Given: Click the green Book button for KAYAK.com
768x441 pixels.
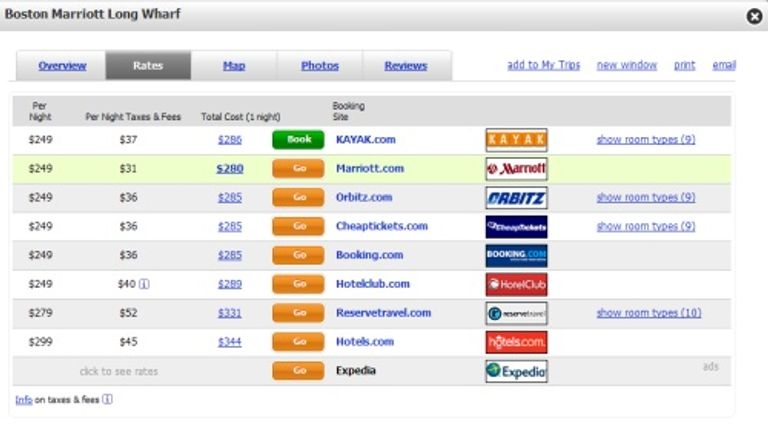Looking at the screenshot, I should [298, 139].
